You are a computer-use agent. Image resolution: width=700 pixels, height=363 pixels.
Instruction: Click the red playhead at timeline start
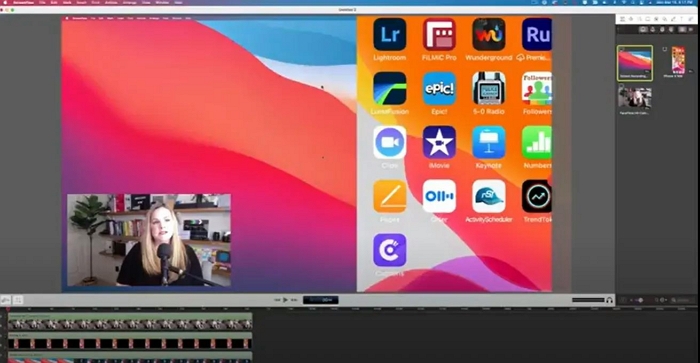point(8,309)
